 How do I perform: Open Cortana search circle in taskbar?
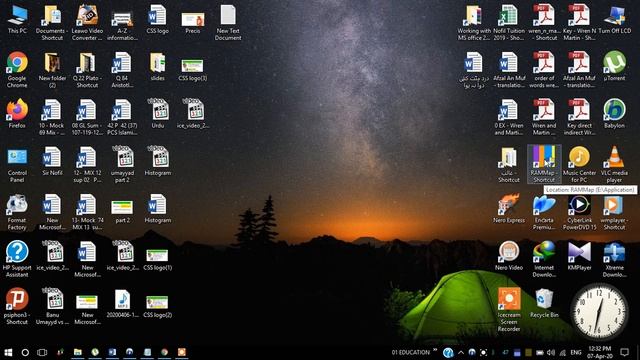tap(25, 352)
